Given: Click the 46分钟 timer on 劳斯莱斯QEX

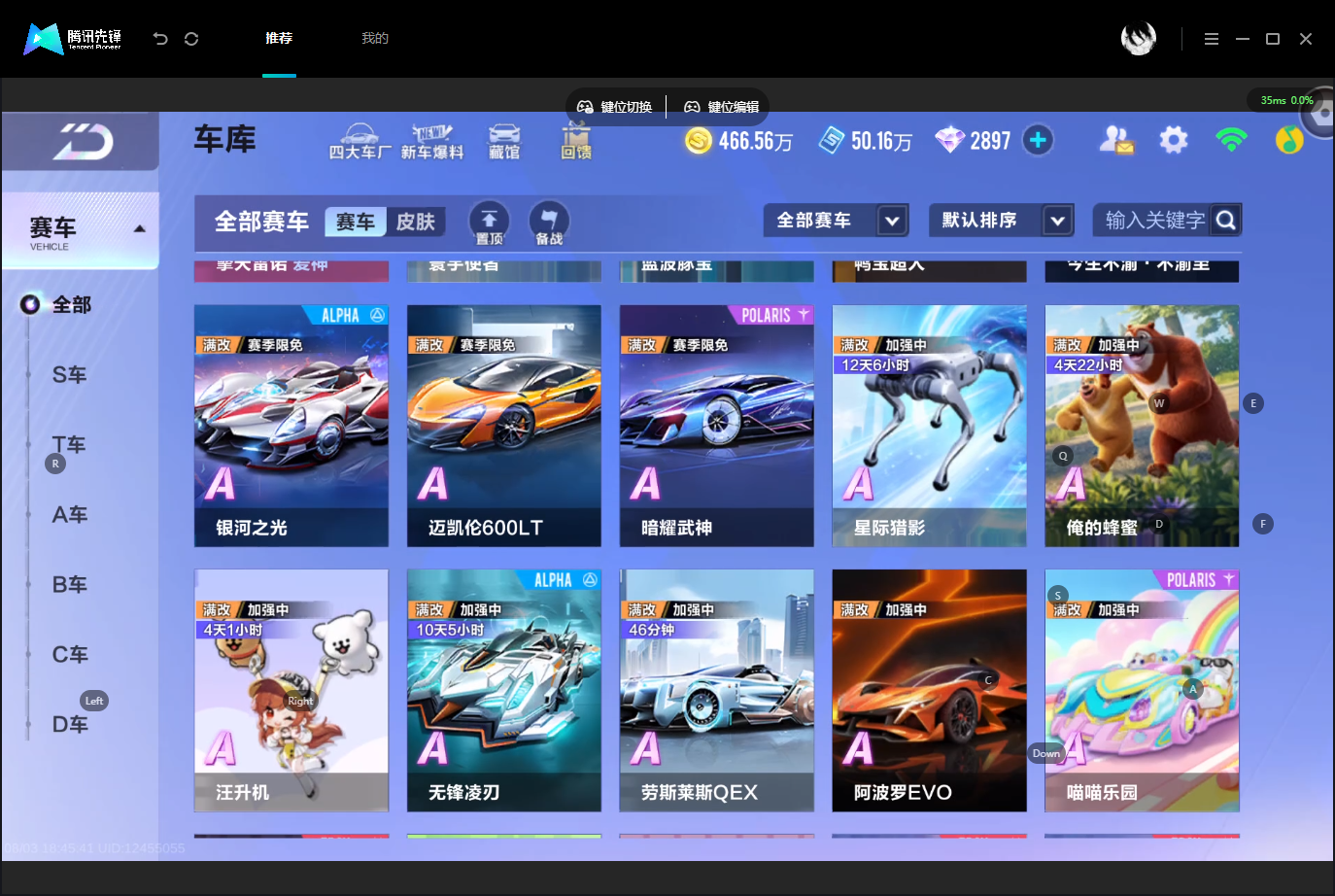Looking at the screenshot, I should click(x=652, y=630).
